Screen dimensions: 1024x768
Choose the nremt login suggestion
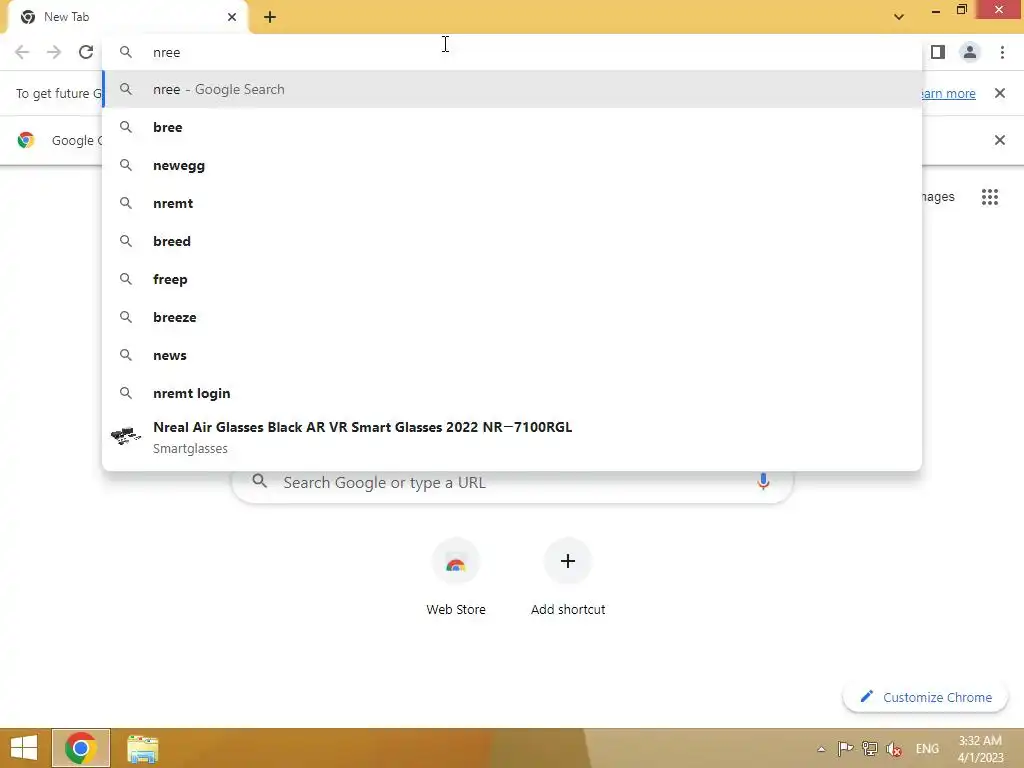pos(512,393)
